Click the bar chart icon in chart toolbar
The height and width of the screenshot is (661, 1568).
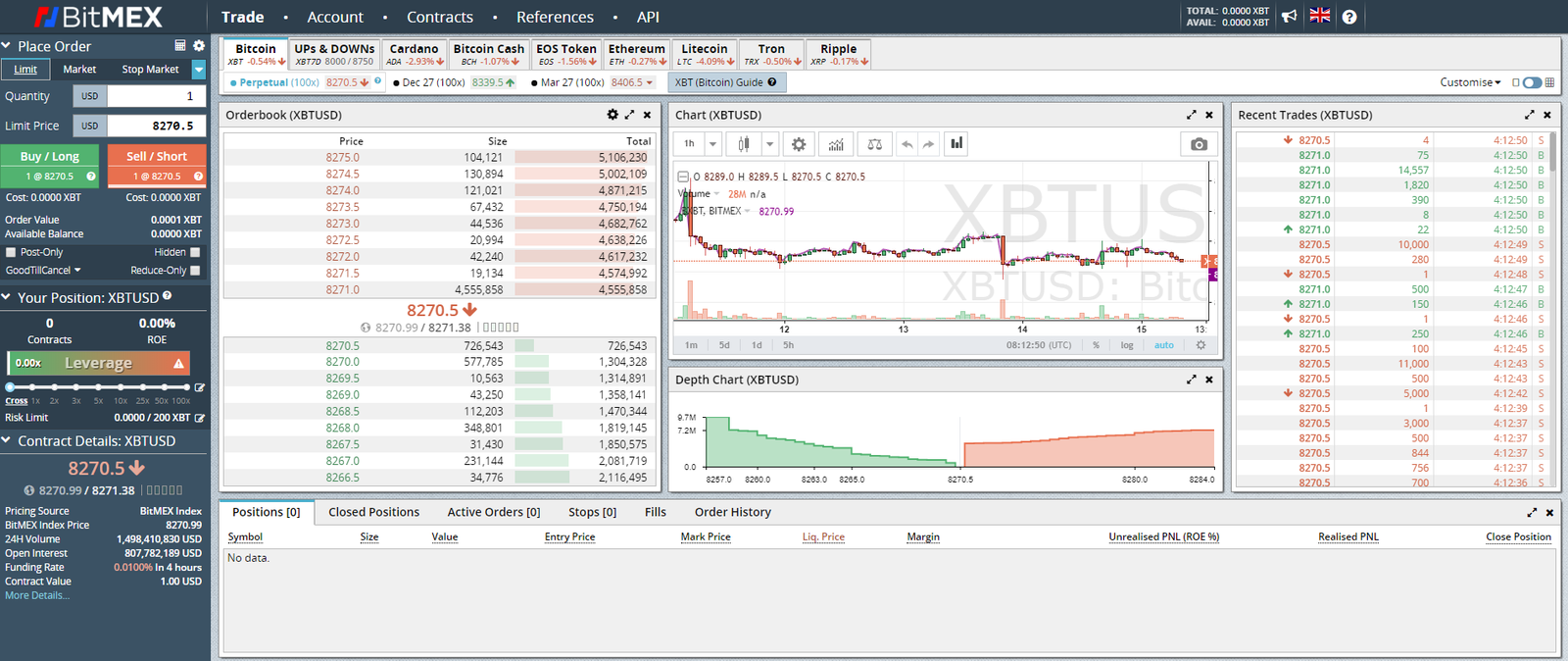point(956,144)
